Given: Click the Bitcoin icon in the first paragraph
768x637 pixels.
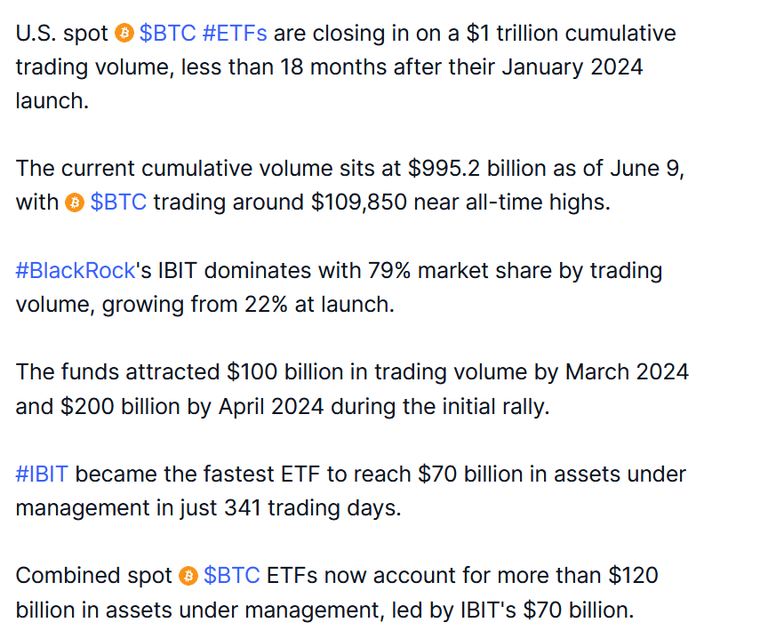Looking at the screenshot, I should tap(124, 33).
